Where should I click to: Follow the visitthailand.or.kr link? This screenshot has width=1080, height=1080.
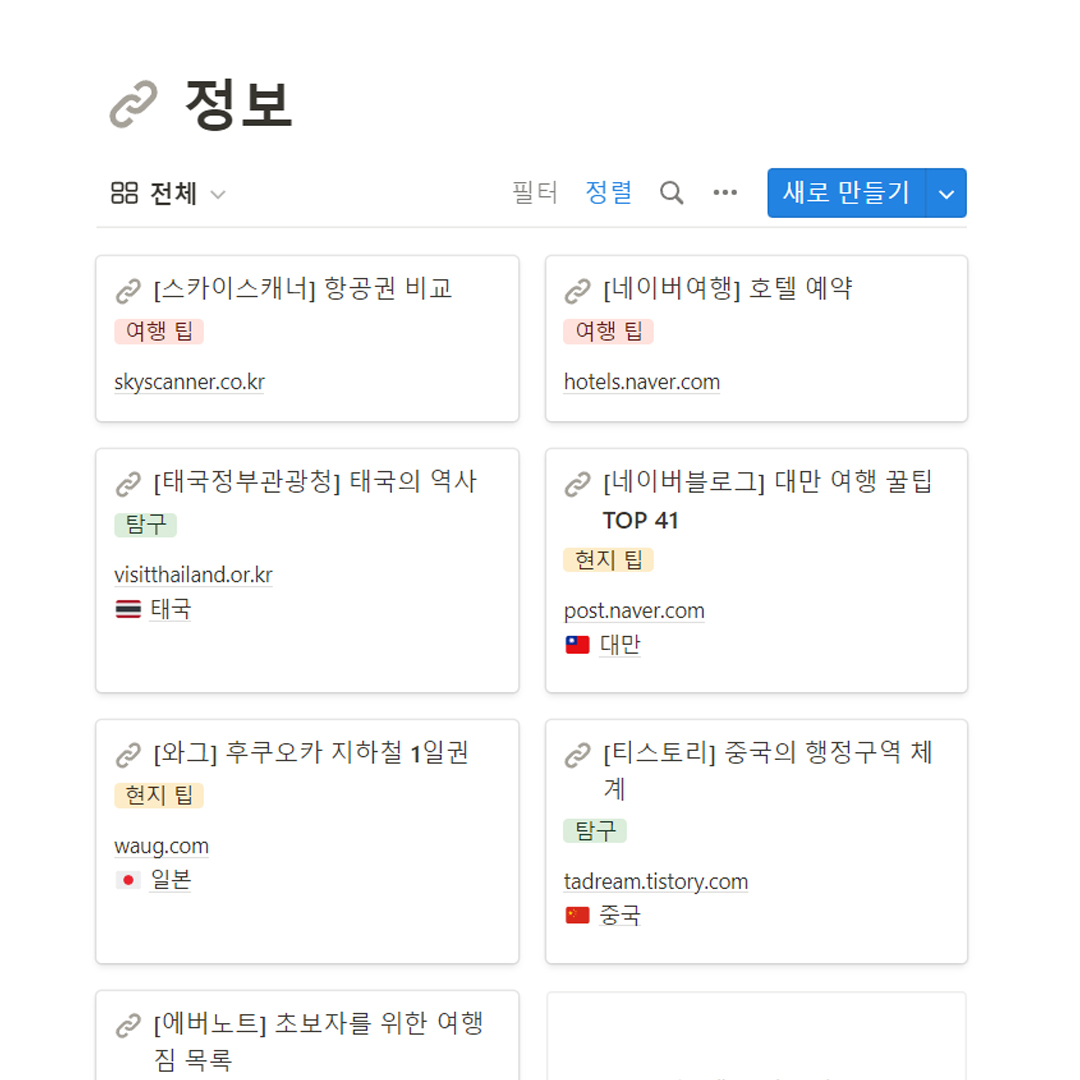point(193,575)
